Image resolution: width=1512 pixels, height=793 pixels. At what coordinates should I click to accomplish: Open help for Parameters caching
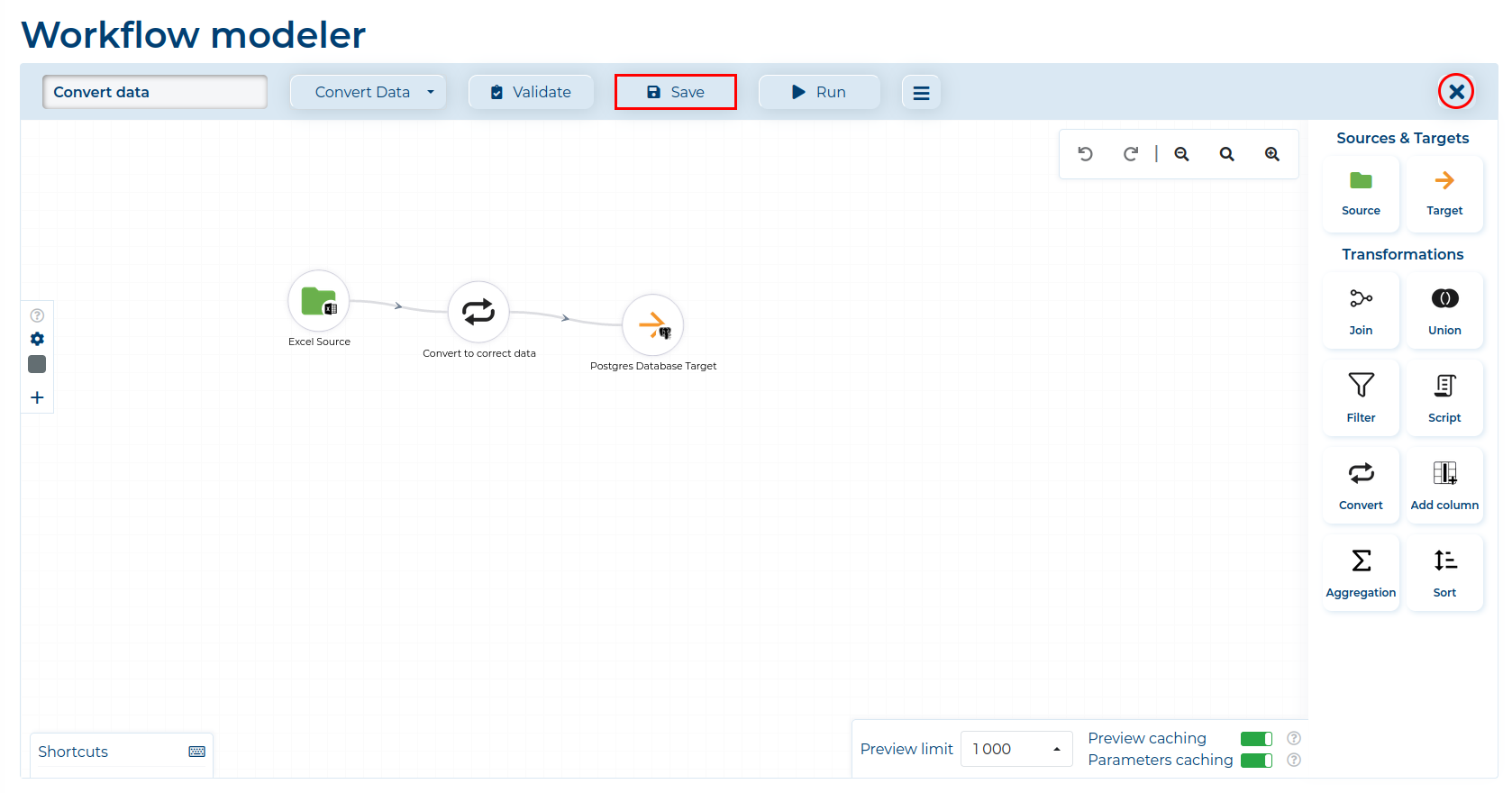[1294, 760]
